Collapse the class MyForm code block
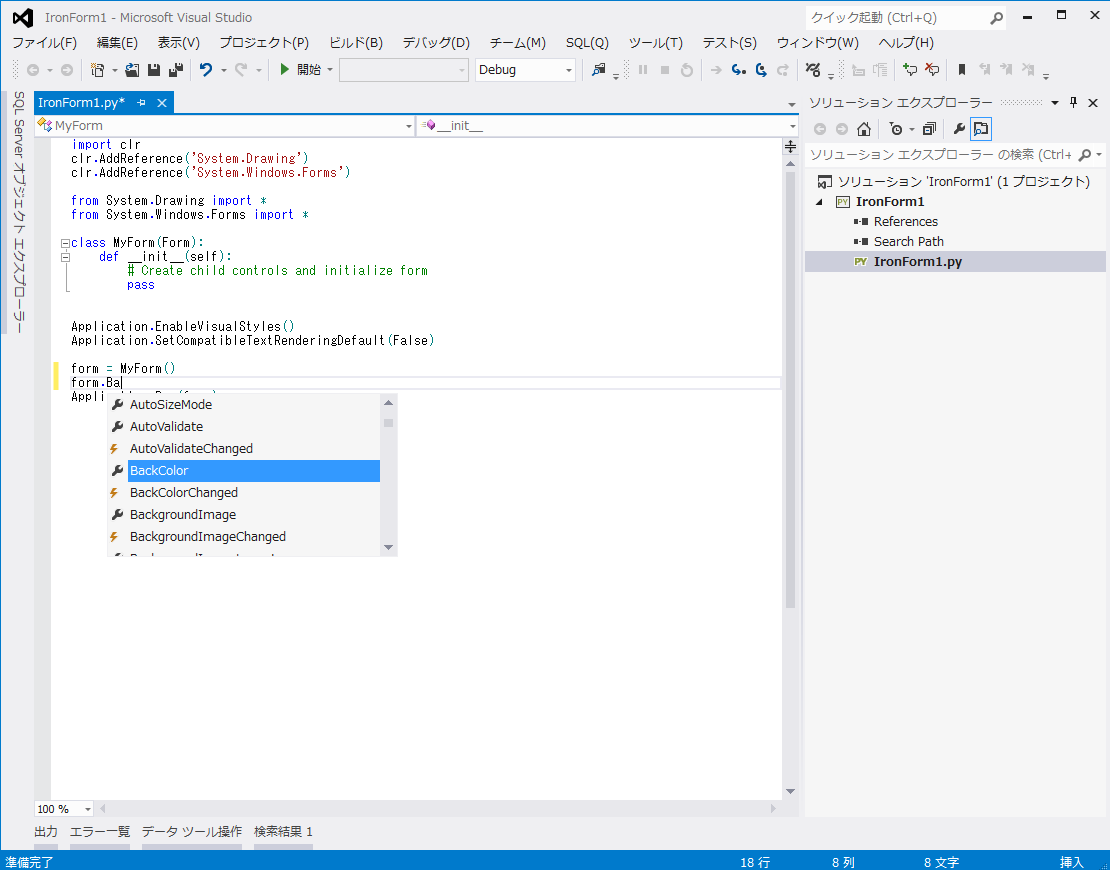The height and width of the screenshot is (870, 1110). click(x=65, y=243)
